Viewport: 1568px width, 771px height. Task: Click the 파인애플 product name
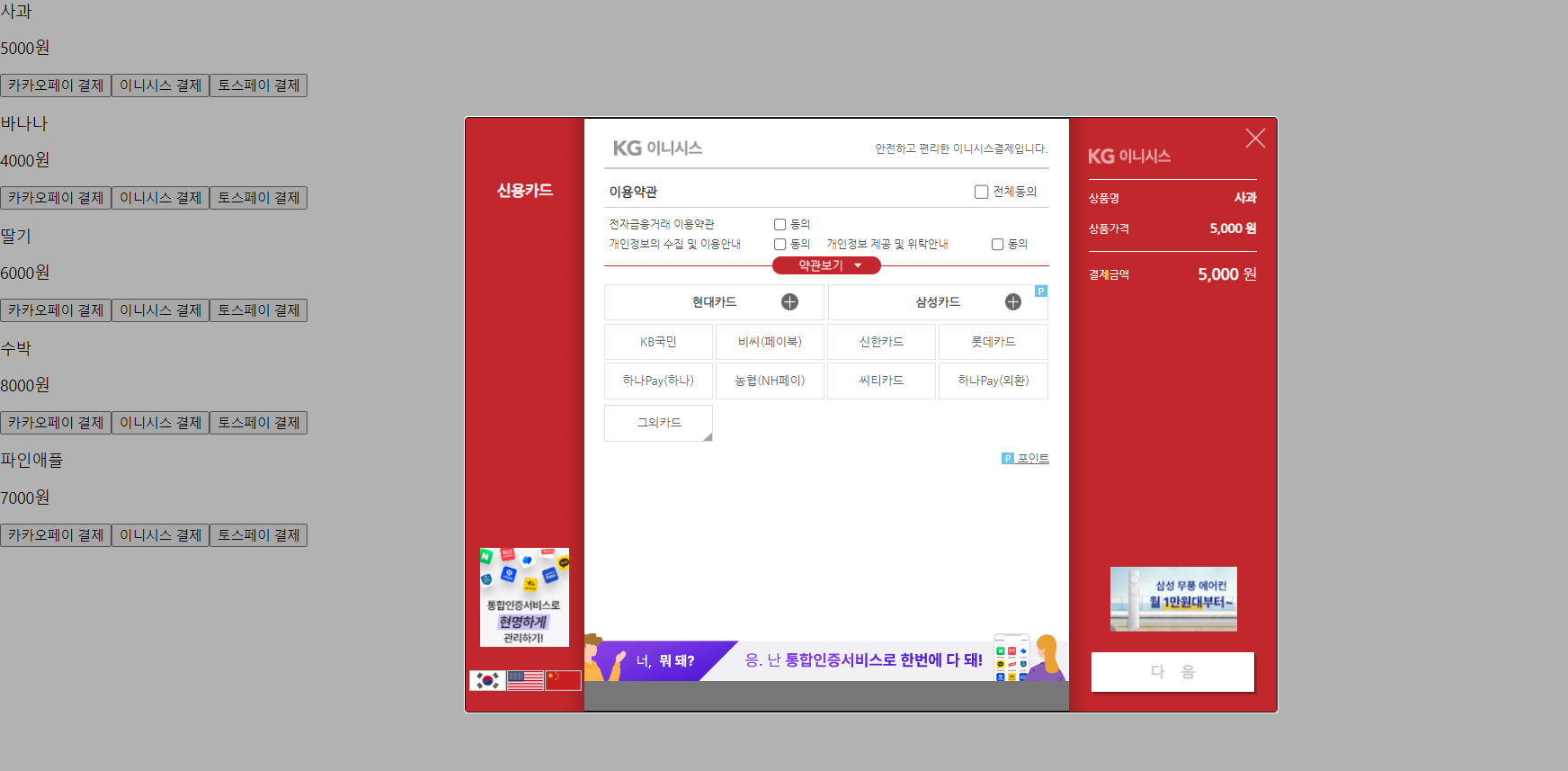pos(31,461)
